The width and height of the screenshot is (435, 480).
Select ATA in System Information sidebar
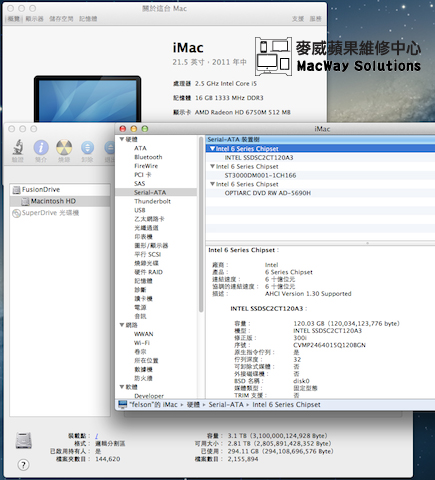click(x=140, y=148)
